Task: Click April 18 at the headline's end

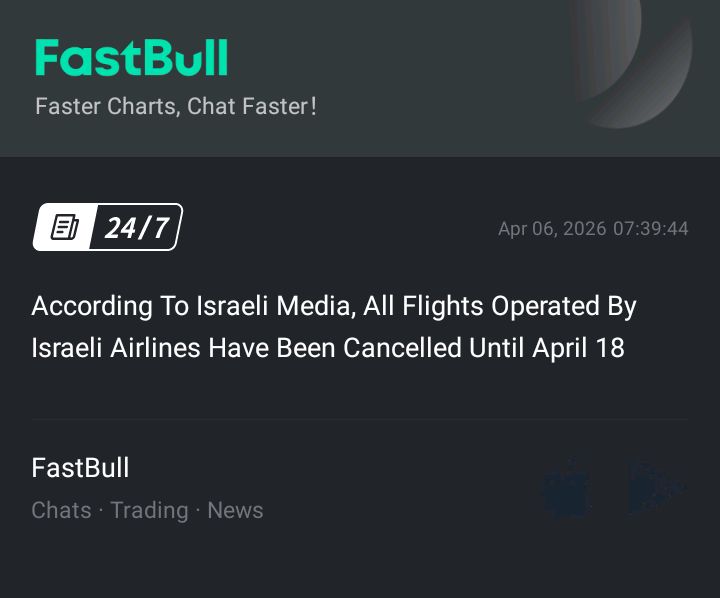Action: tap(578, 348)
